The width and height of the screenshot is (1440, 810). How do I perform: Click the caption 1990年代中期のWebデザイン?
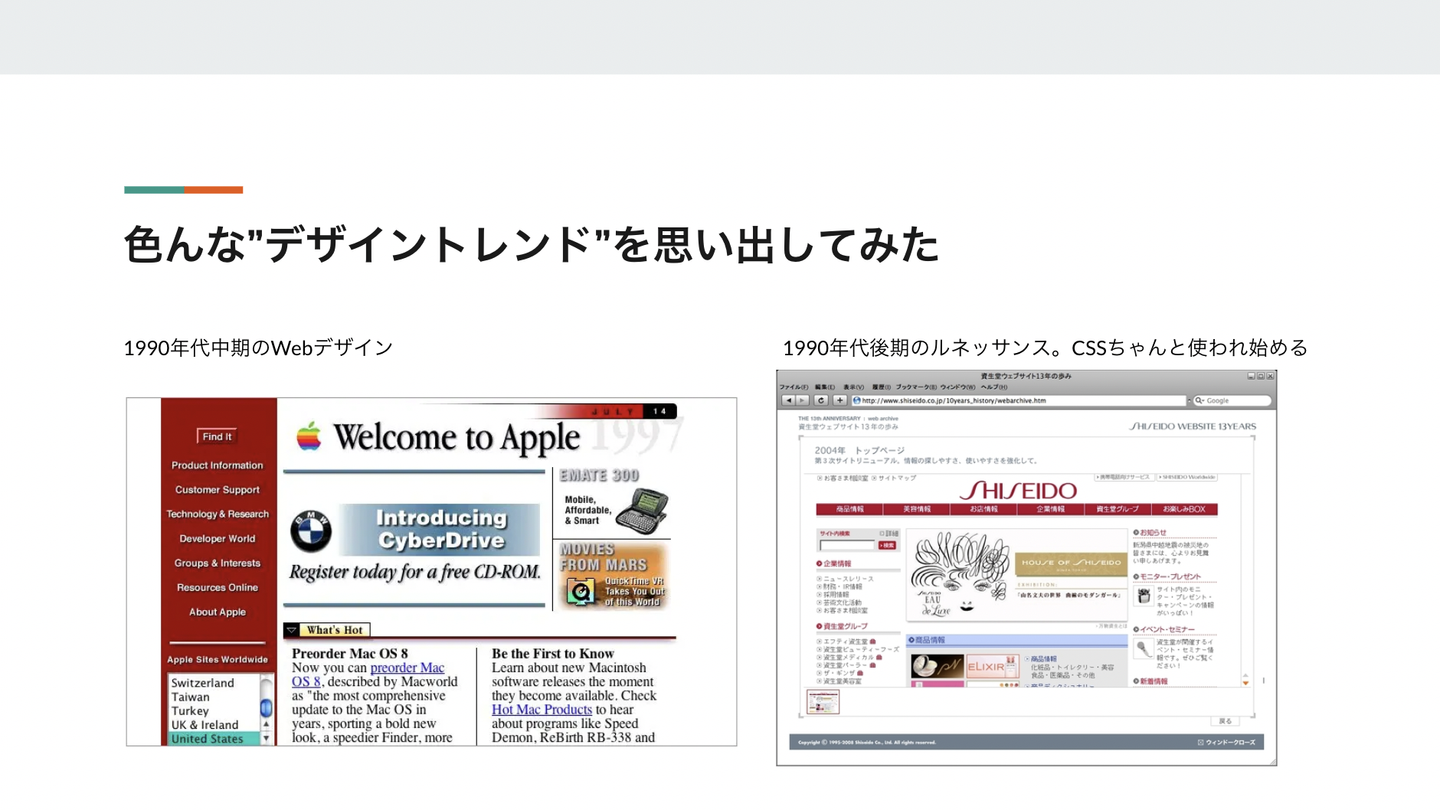click(258, 348)
